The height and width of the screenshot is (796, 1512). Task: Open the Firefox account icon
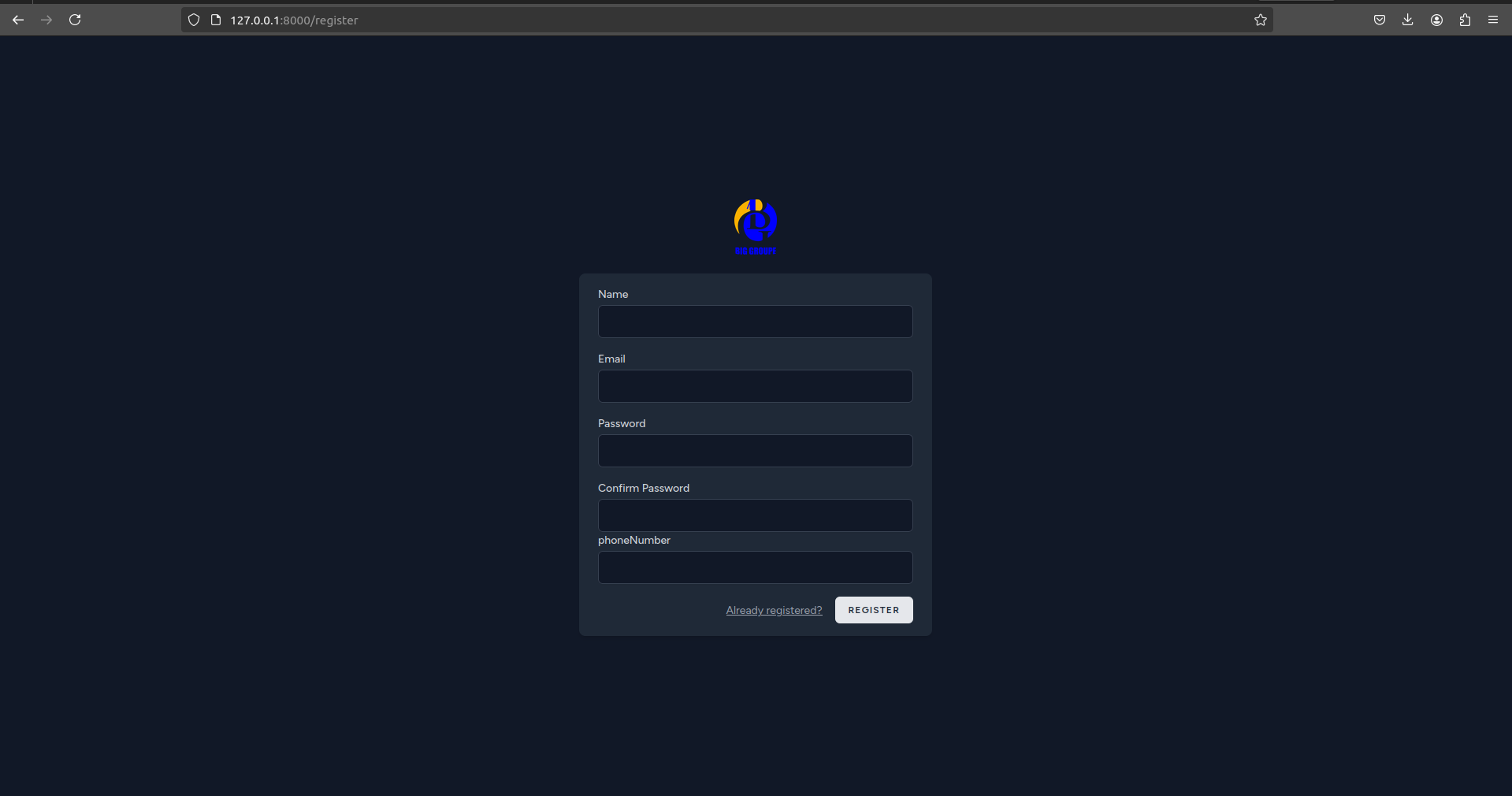1436,20
